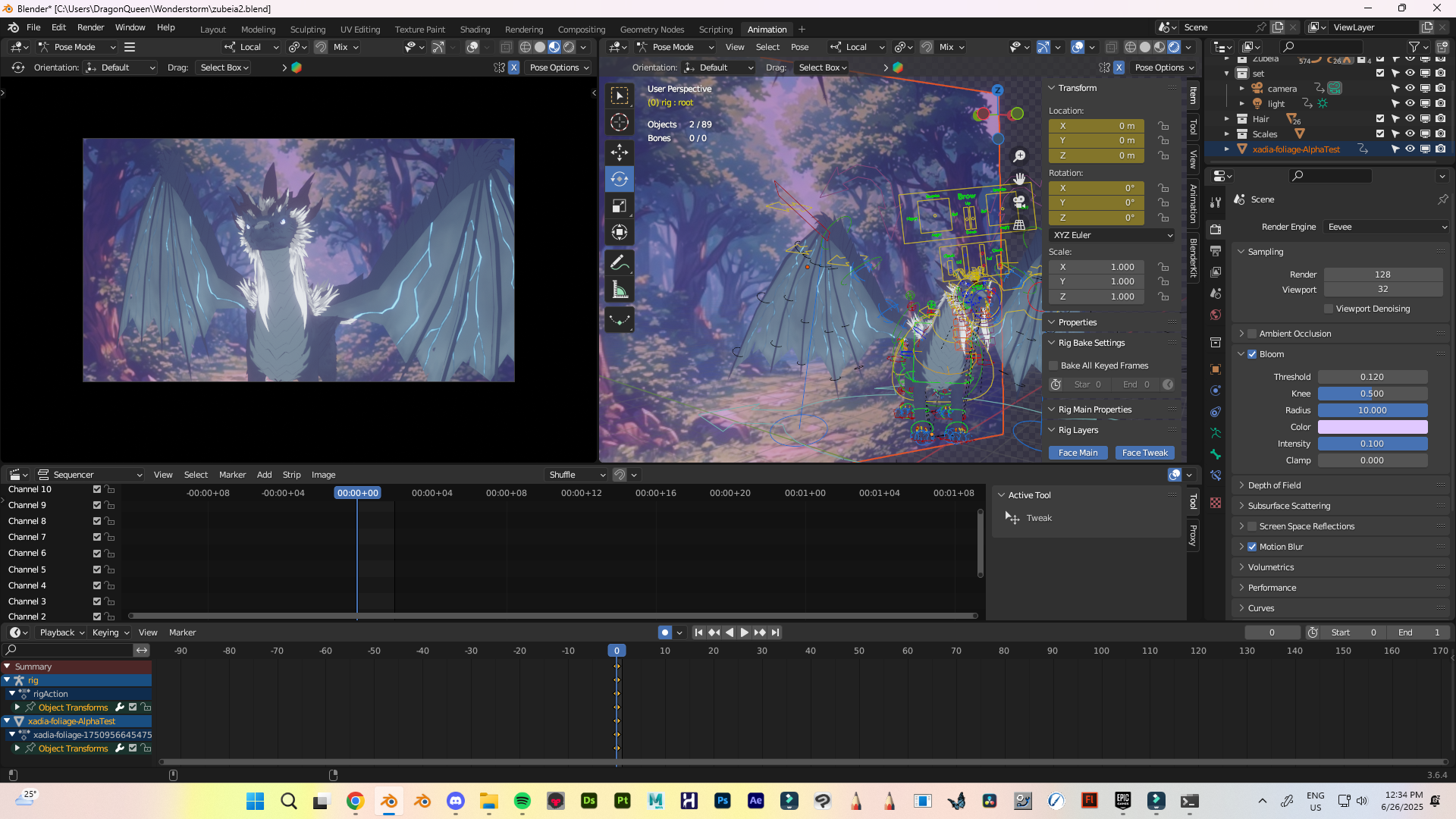The image size is (1456, 819).
Task: Enable Ambient Occlusion checkbox
Action: [x=1252, y=334]
